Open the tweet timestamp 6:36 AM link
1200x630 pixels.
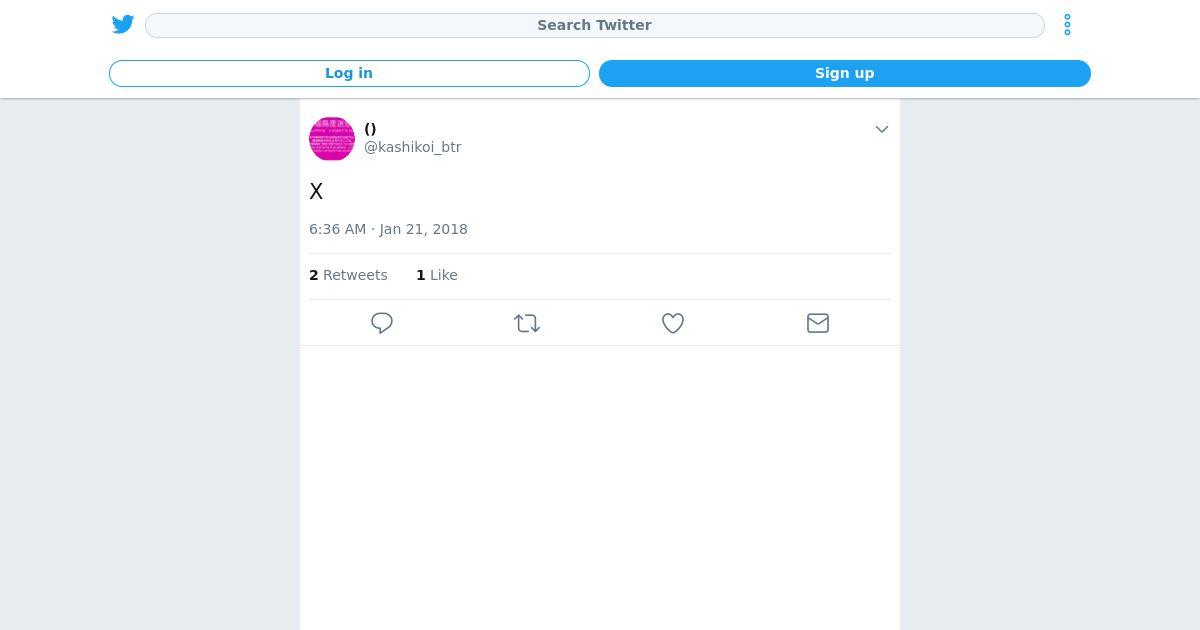click(x=338, y=229)
